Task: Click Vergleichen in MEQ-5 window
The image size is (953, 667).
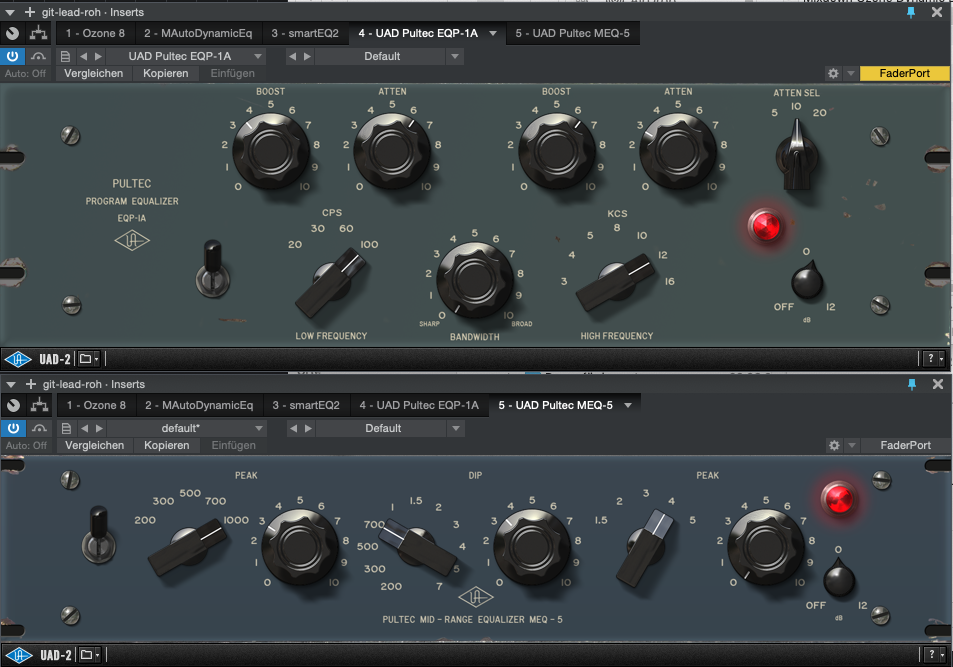Action: click(x=94, y=445)
